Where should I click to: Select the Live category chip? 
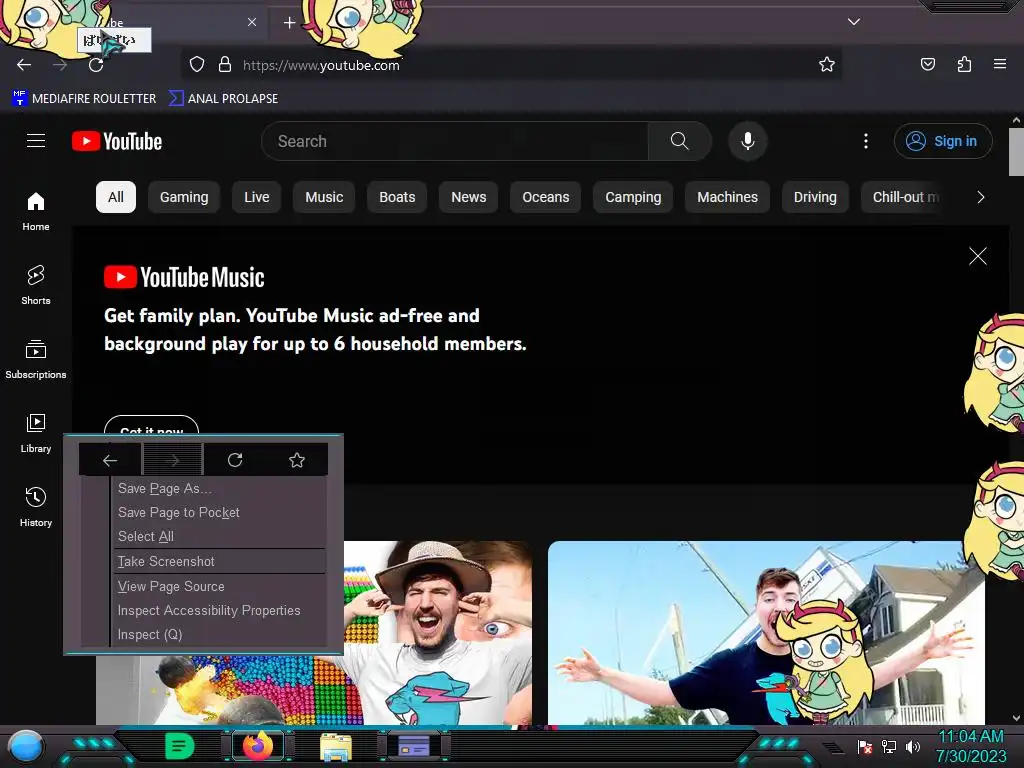point(257,197)
